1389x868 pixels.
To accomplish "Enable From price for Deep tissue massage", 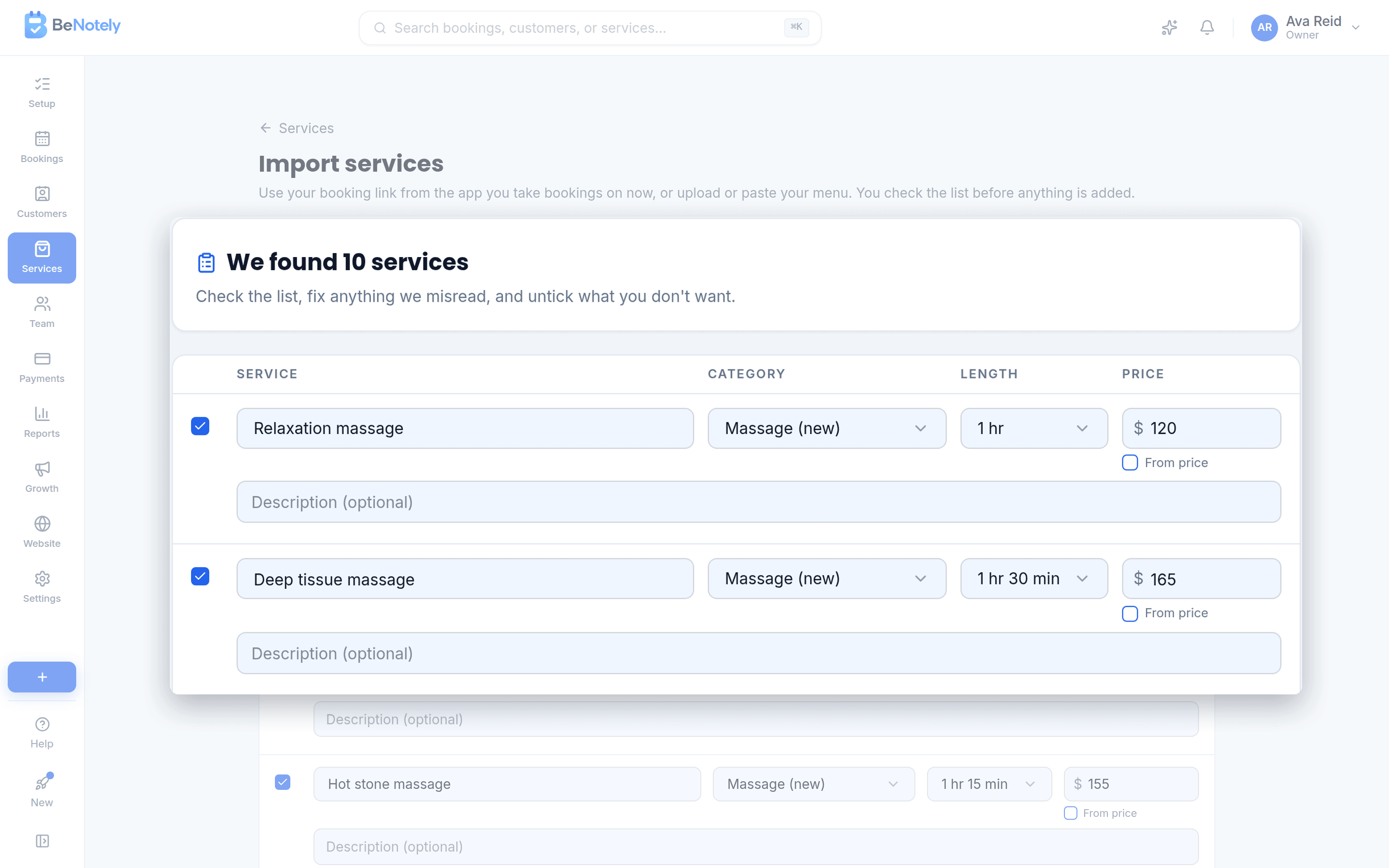I will pyautogui.click(x=1130, y=614).
